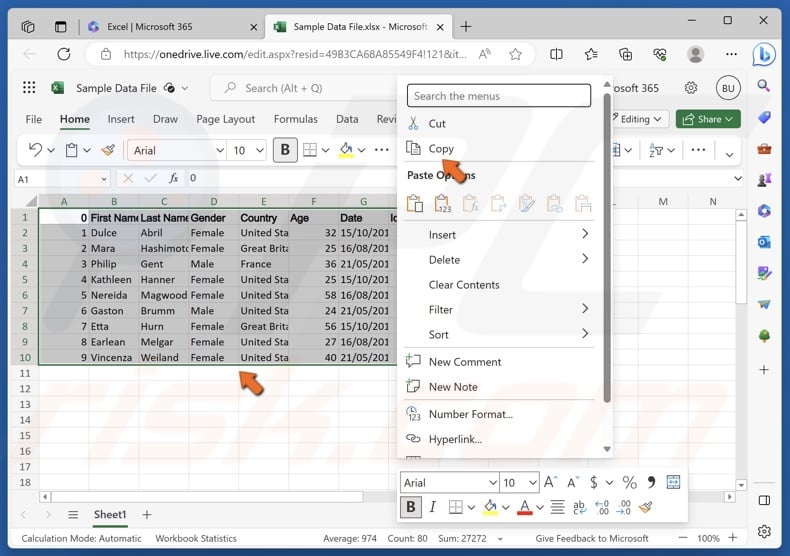Open the mini toolbar font name dropdown
Image resolution: width=790 pixels, height=556 pixels.
pyautogui.click(x=493, y=482)
